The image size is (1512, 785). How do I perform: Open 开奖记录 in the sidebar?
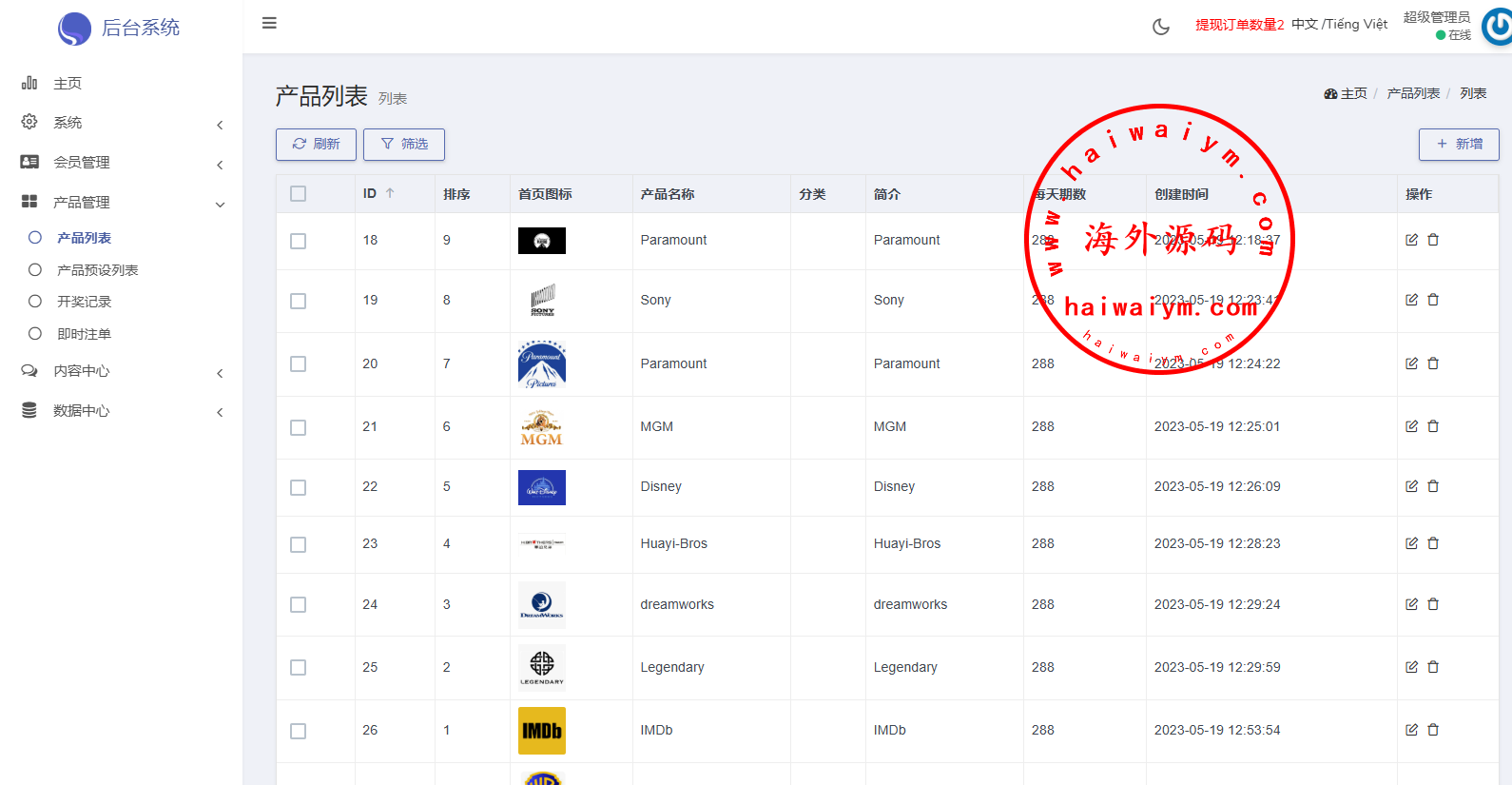(x=84, y=302)
